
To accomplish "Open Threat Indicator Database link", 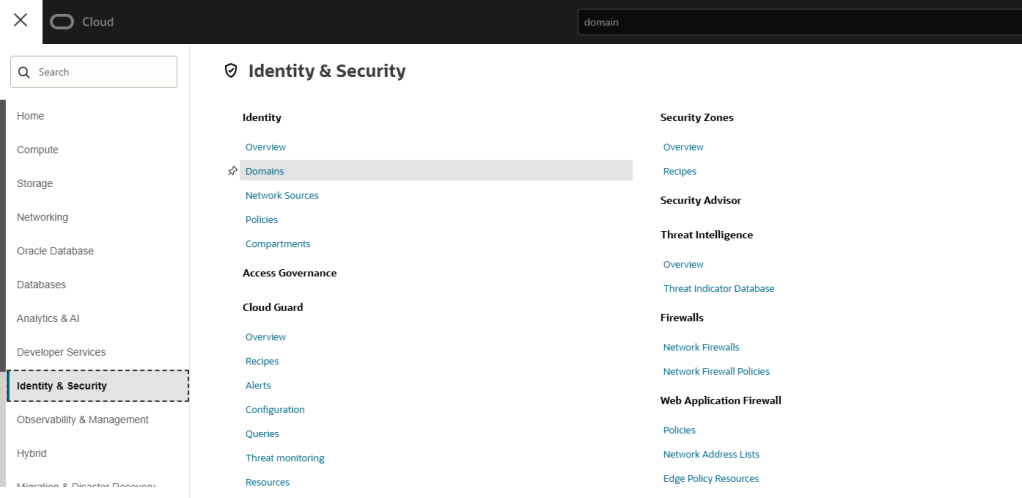I will point(718,289).
